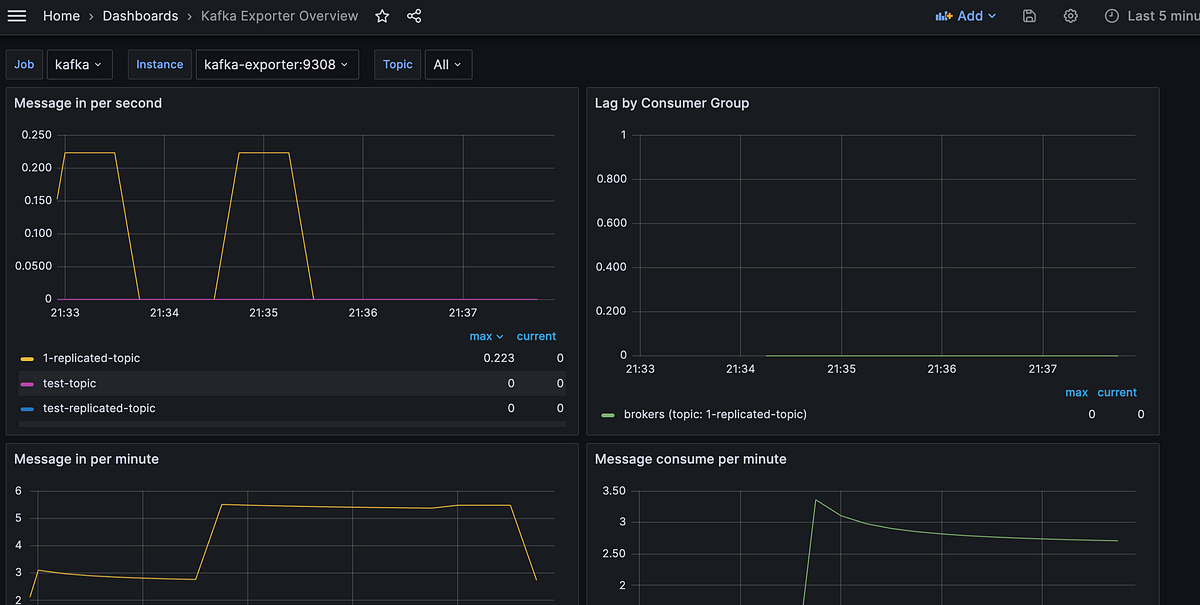Open the Topic dropdown set to All
Viewport: 1200px width, 605px height.
click(x=448, y=64)
